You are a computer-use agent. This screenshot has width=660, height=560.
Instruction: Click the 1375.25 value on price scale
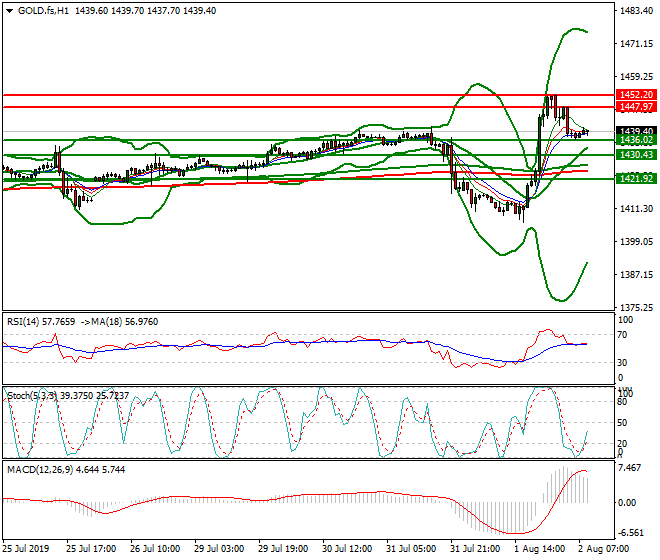635,307
